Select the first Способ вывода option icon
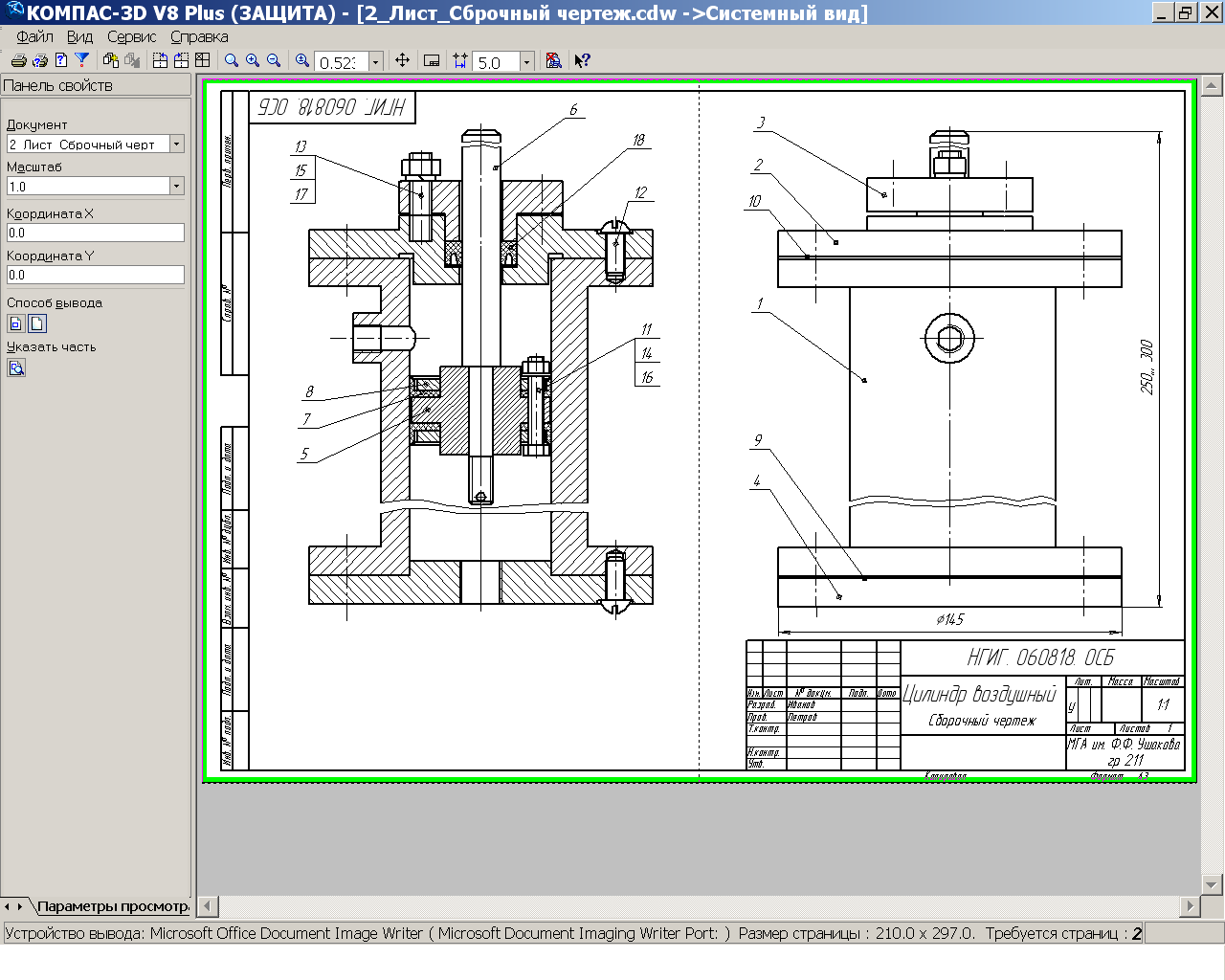The image size is (1225, 980). coord(16,323)
